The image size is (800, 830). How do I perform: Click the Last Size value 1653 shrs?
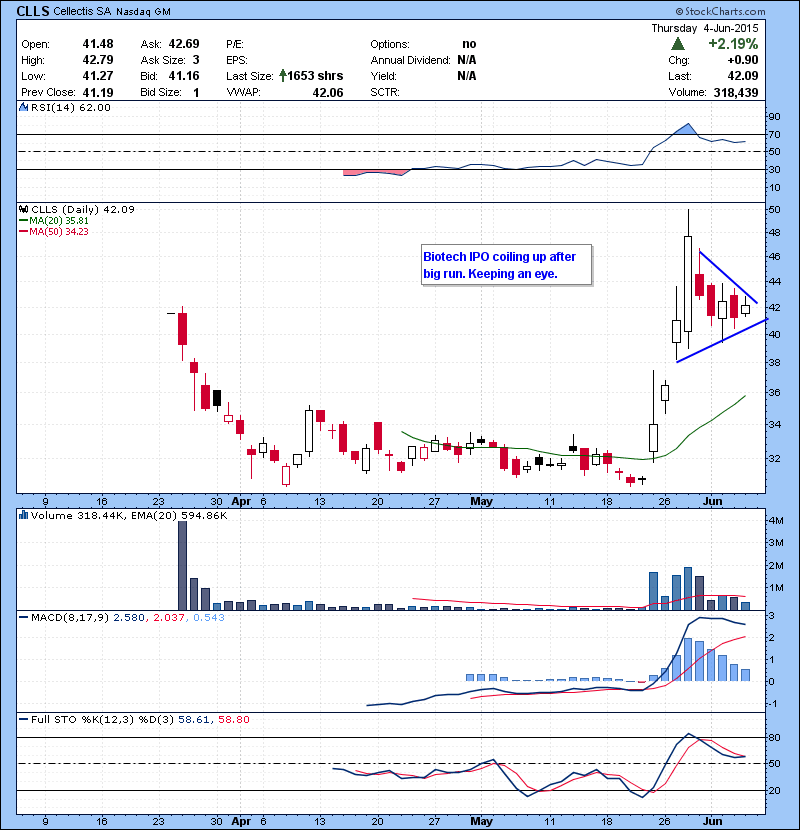[x=315, y=76]
